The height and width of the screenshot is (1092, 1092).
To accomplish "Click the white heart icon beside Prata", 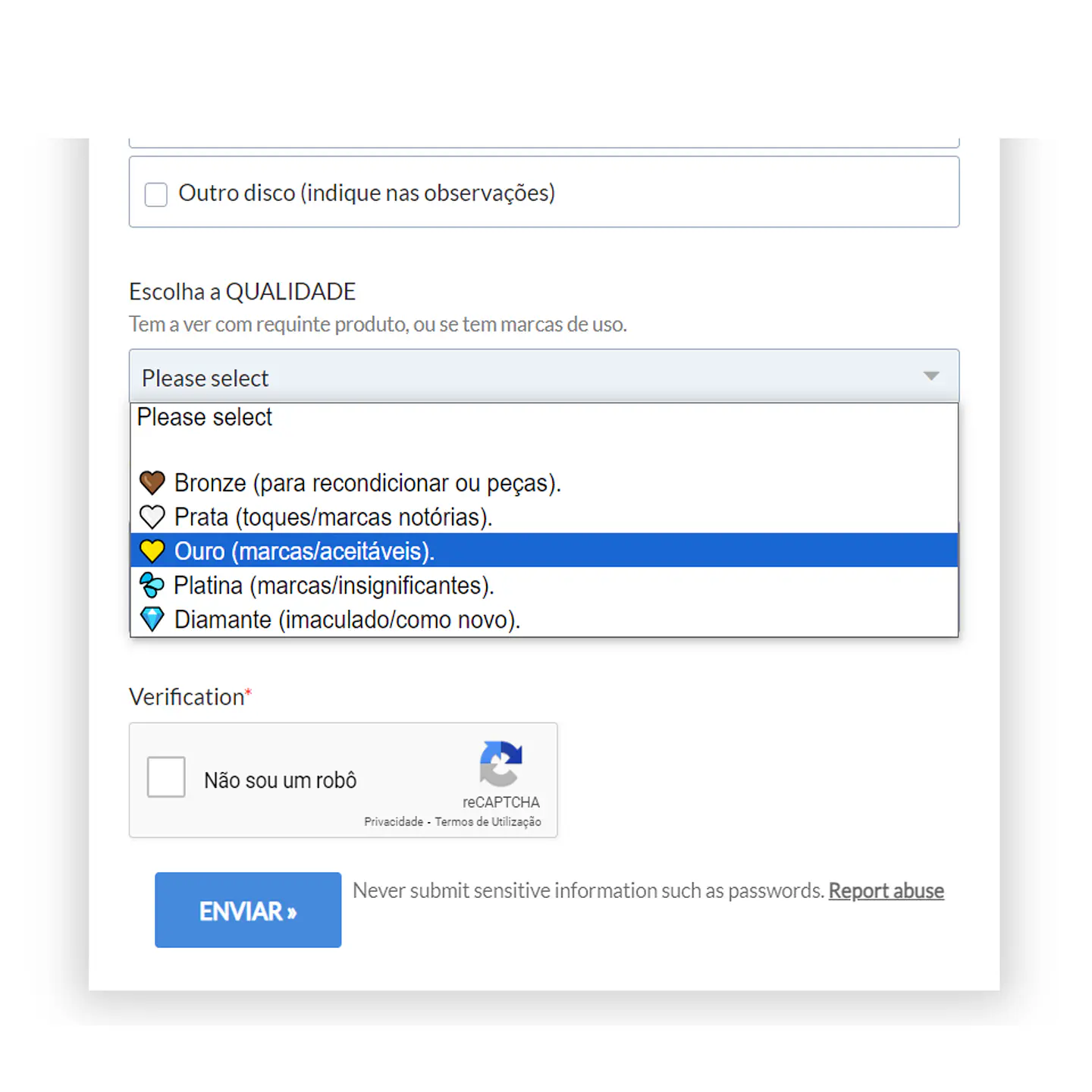I will (152, 516).
